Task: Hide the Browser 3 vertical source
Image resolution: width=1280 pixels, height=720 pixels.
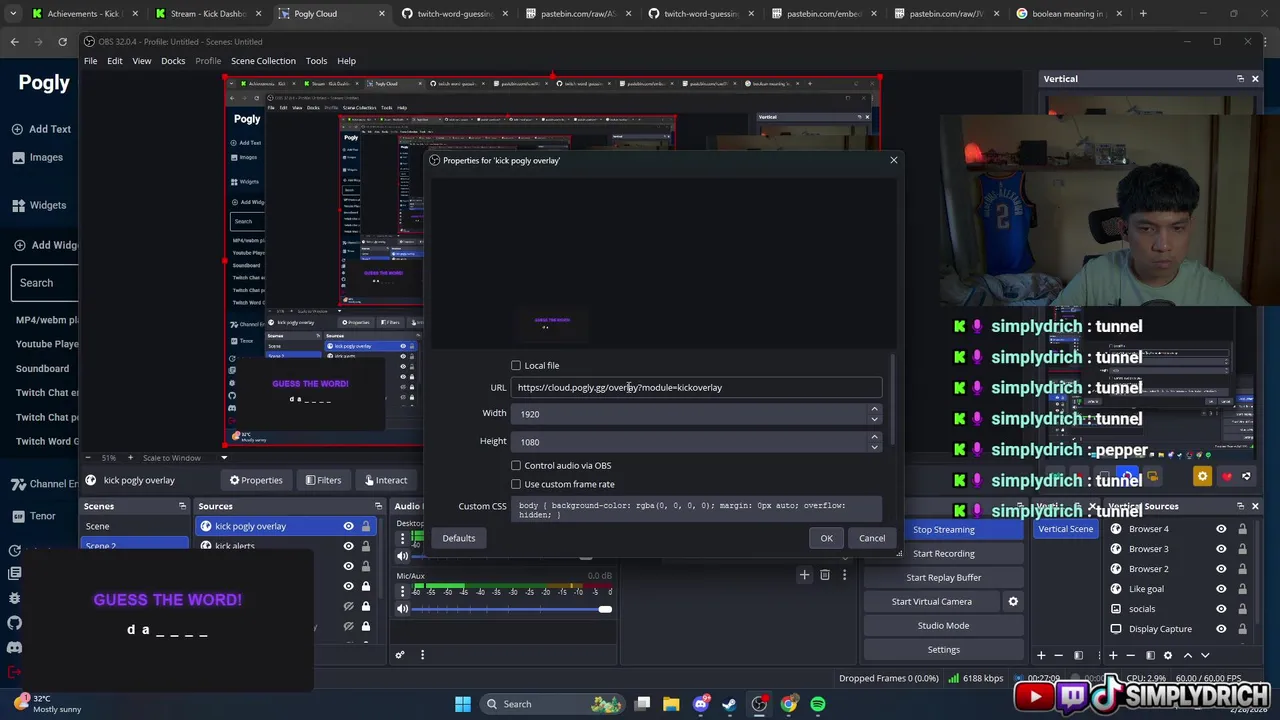Action: coord(1221,549)
